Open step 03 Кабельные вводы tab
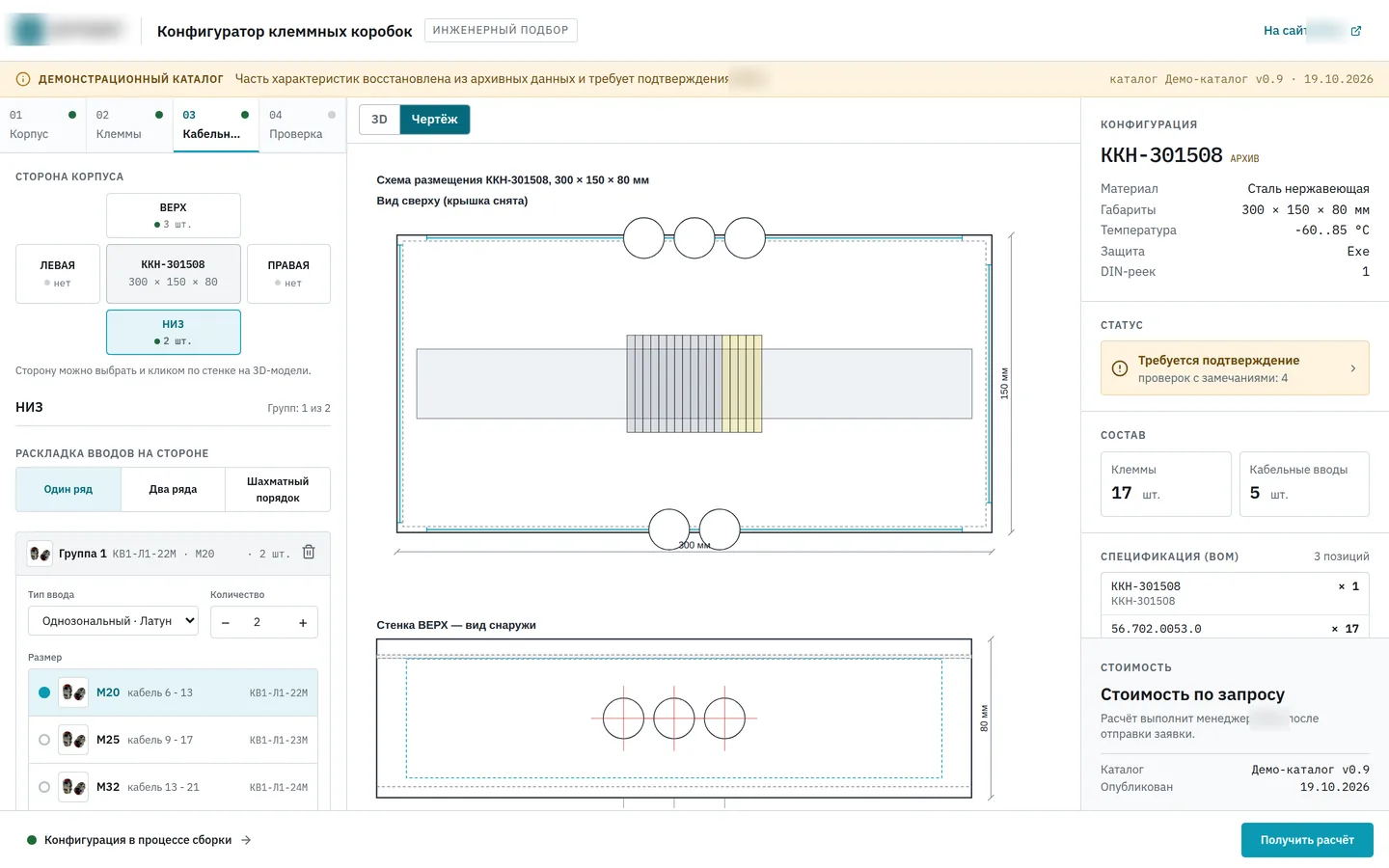This screenshot has height=868, width=1389. point(216,124)
